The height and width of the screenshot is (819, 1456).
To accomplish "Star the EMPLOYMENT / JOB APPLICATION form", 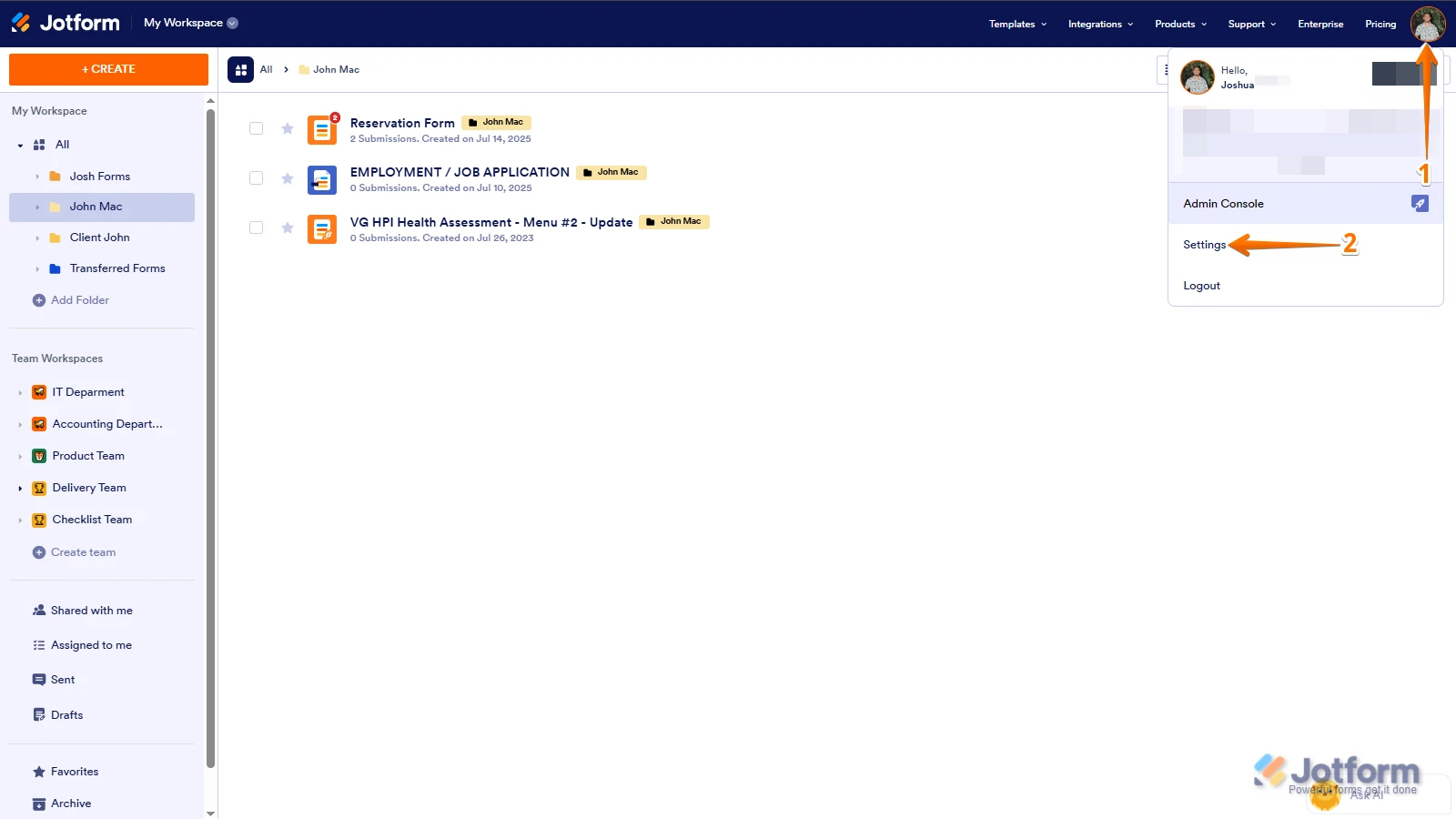I will pyautogui.click(x=287, y=179).
